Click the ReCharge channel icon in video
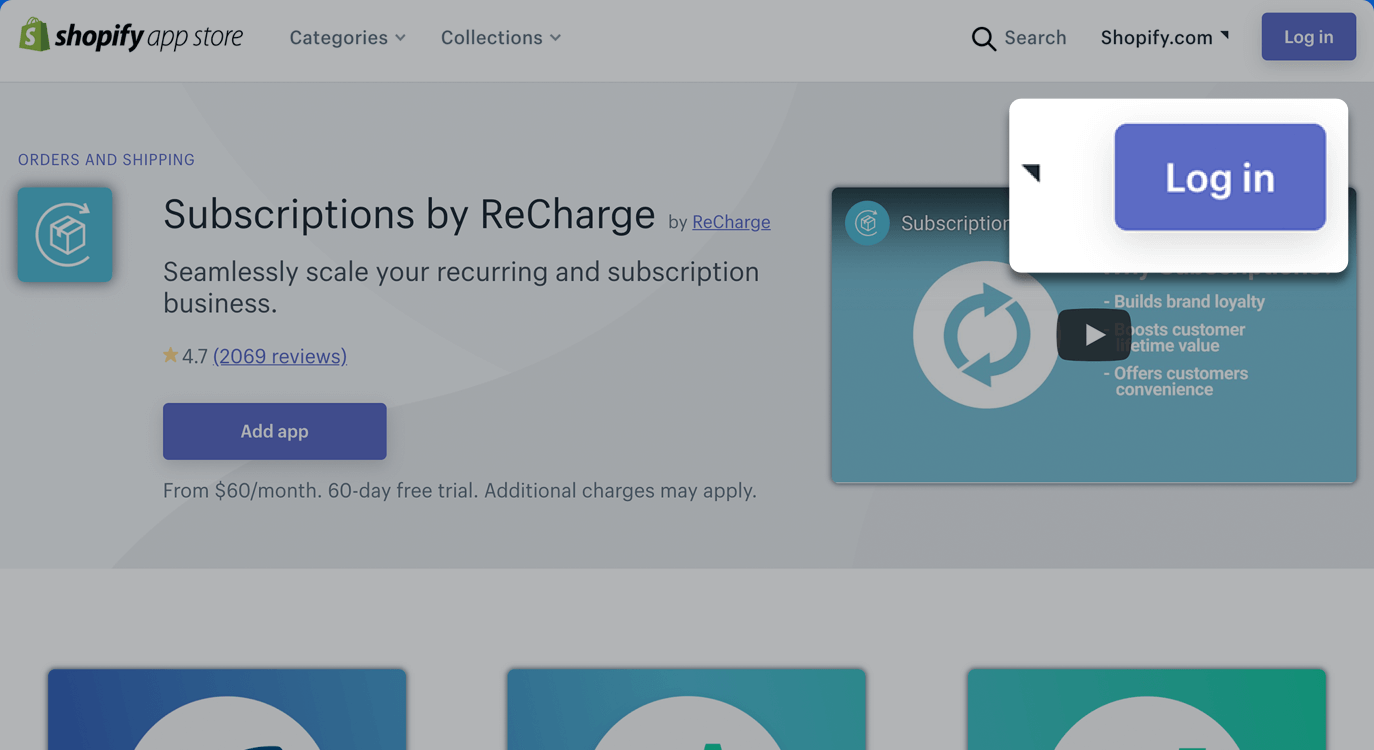This screenshot has height=750, width=1374. coord(867,223)
